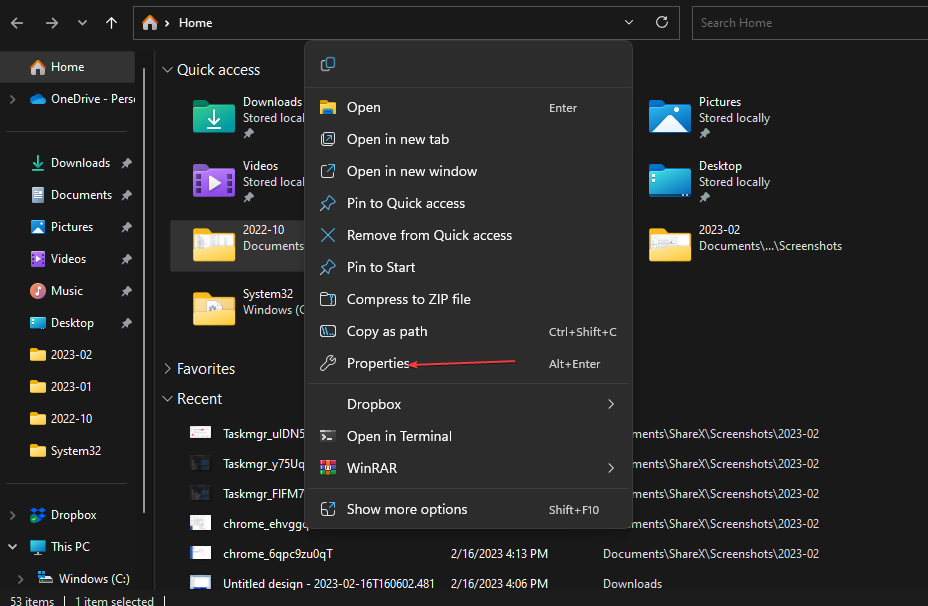Unpin Downloads using its sidebar pin icon
The image size is (928, 606).
(x=126, y=162)
